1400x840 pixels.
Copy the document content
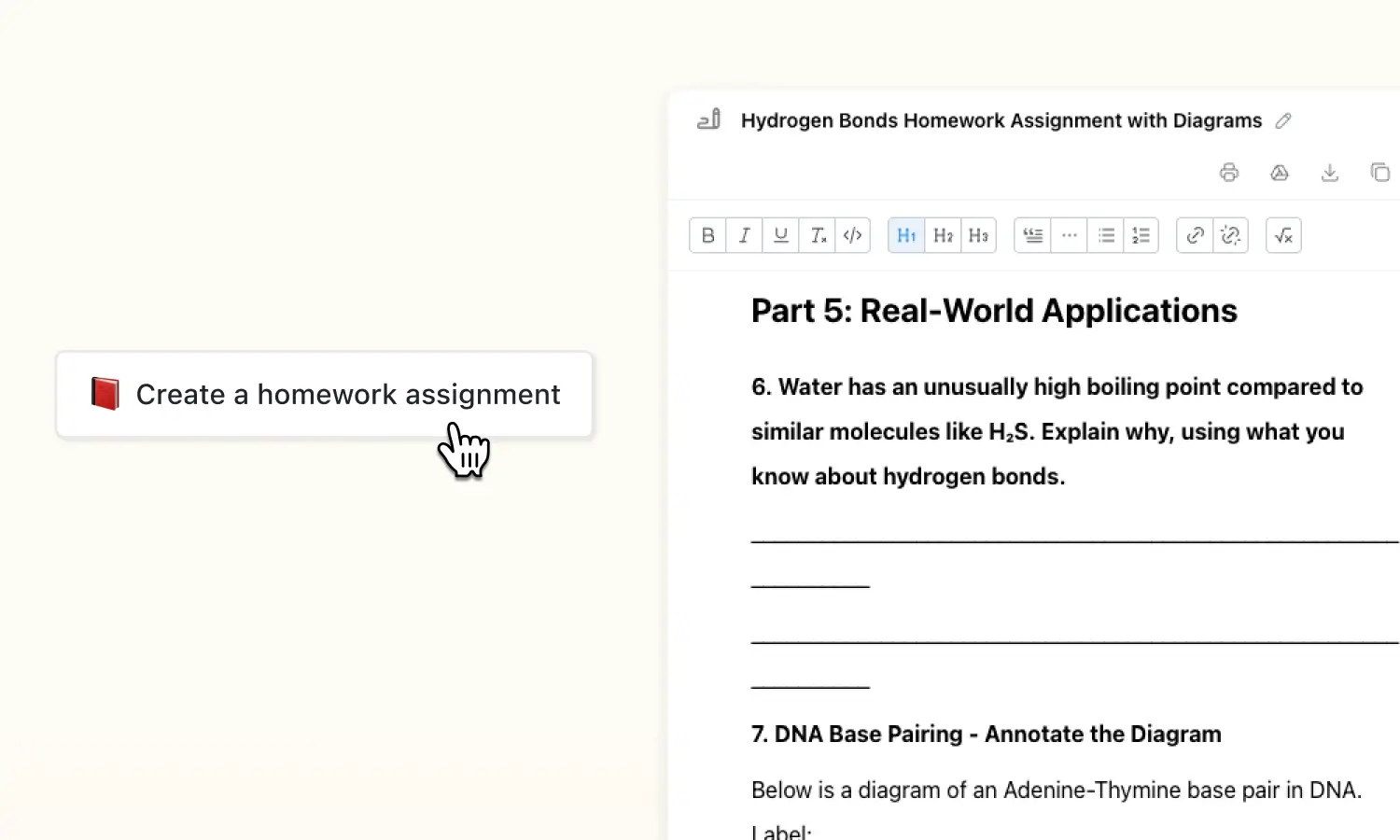1382,173
